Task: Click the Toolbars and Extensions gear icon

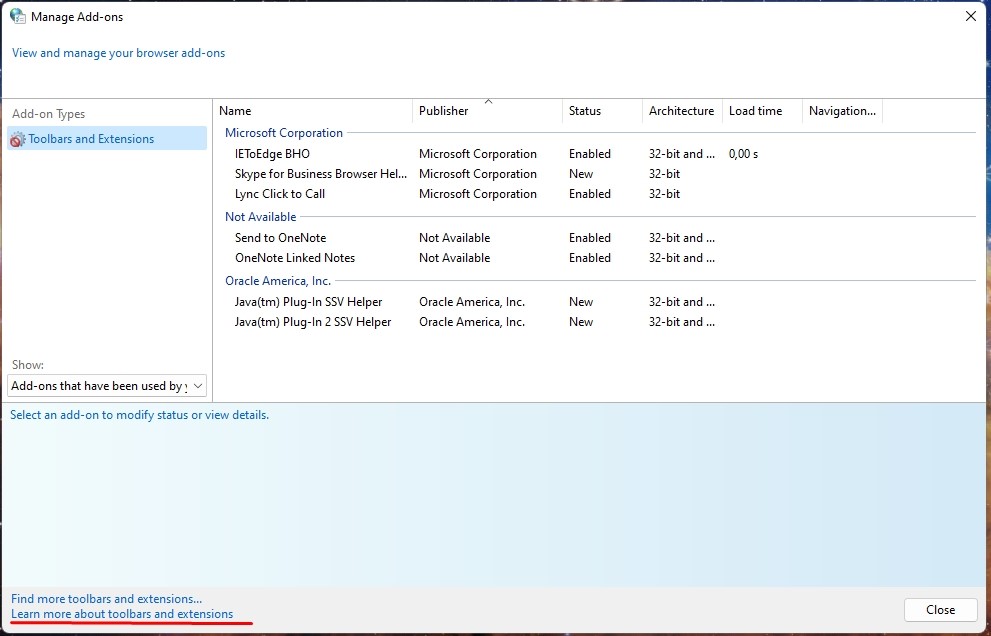Action: point(18,139)
